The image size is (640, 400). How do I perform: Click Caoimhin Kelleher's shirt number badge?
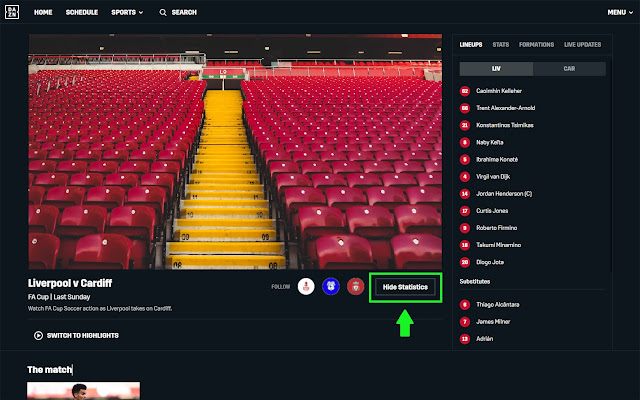(464, 91)
